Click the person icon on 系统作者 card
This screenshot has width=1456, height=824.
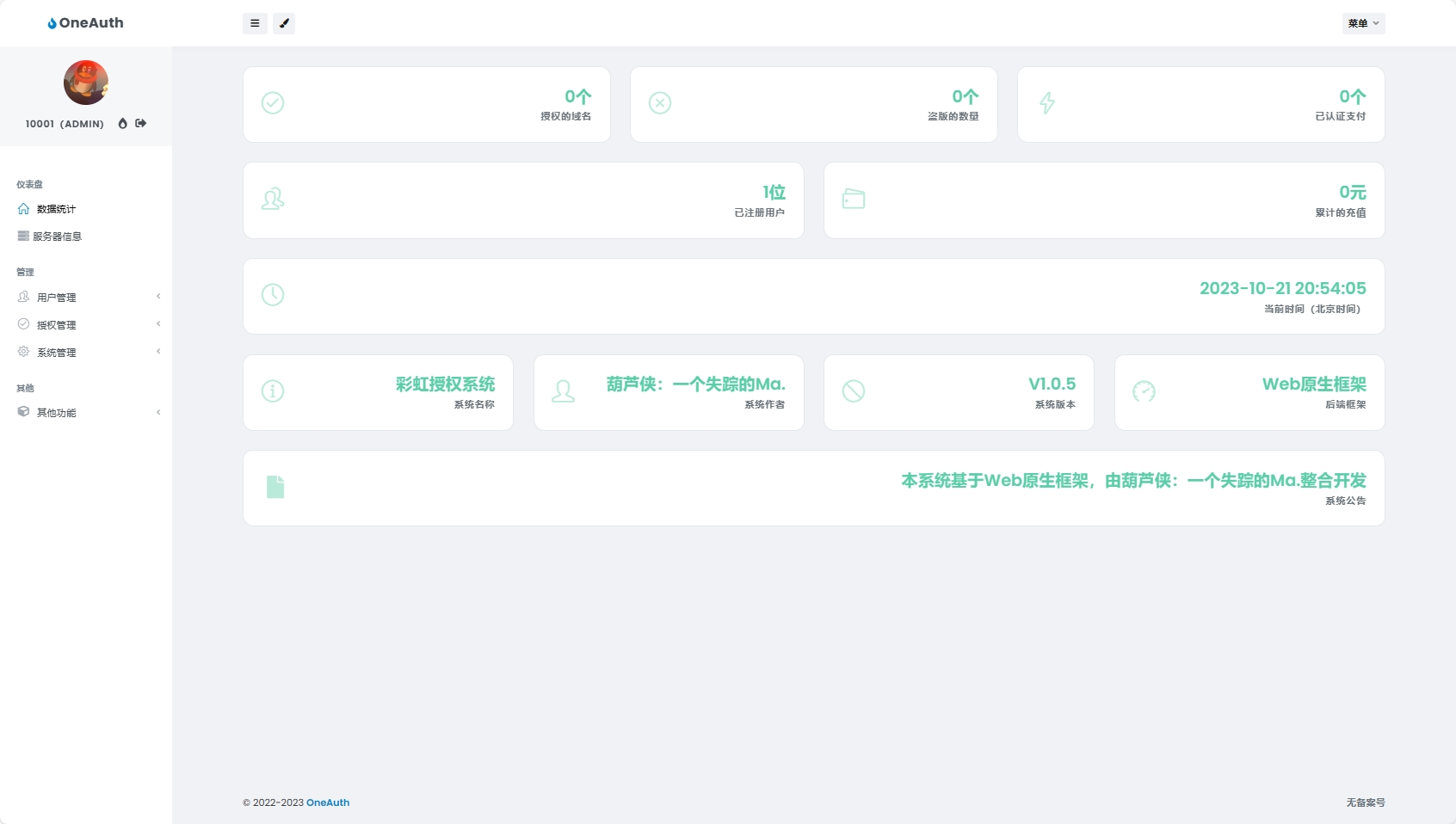pos(564,391)
